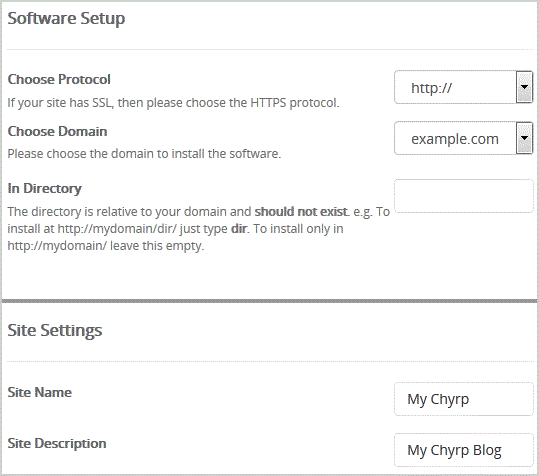
Task: Click the In Directory label
Action: [x=44, y=188]
